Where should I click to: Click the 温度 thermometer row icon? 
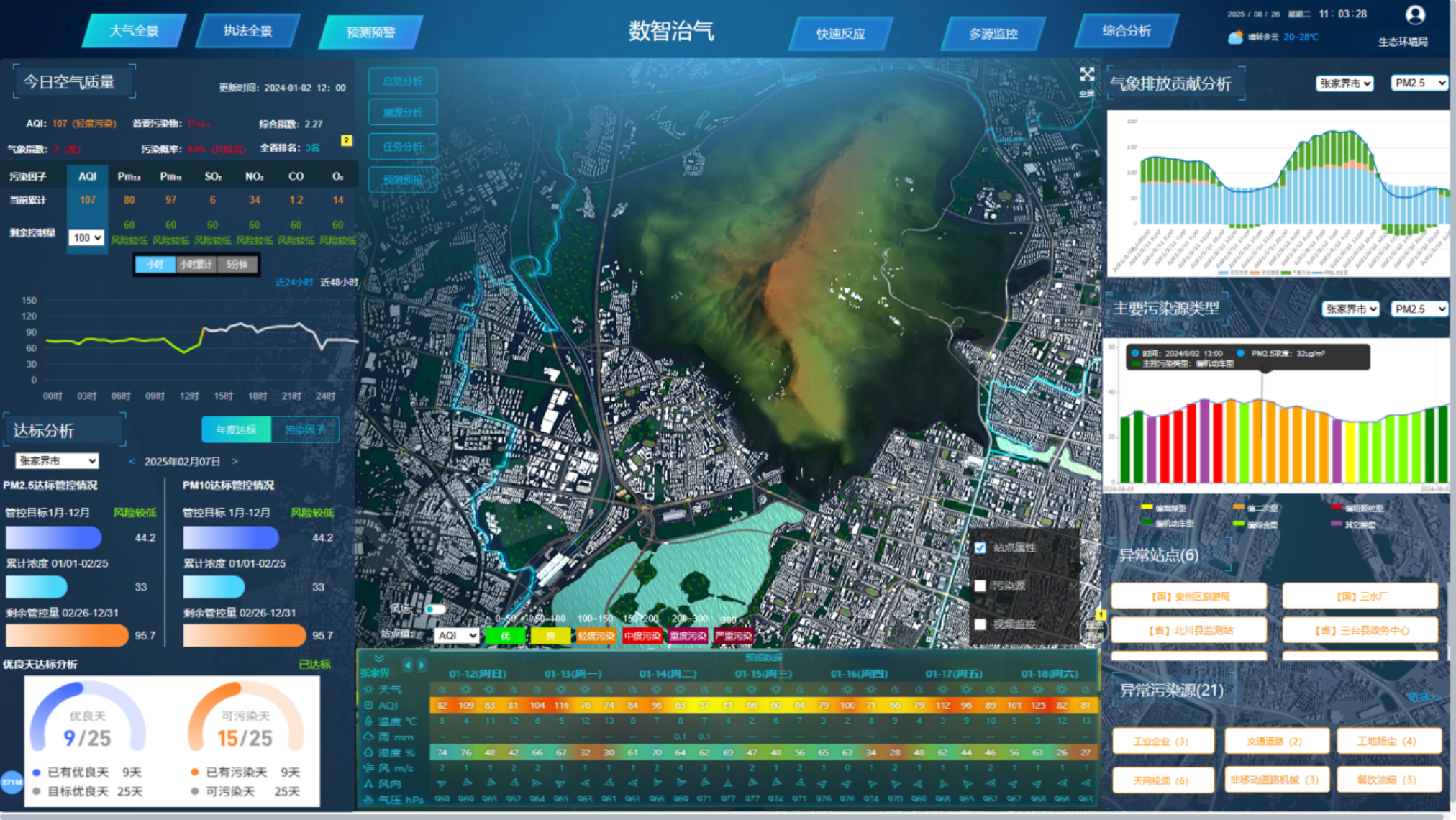(x=368, y=721)
